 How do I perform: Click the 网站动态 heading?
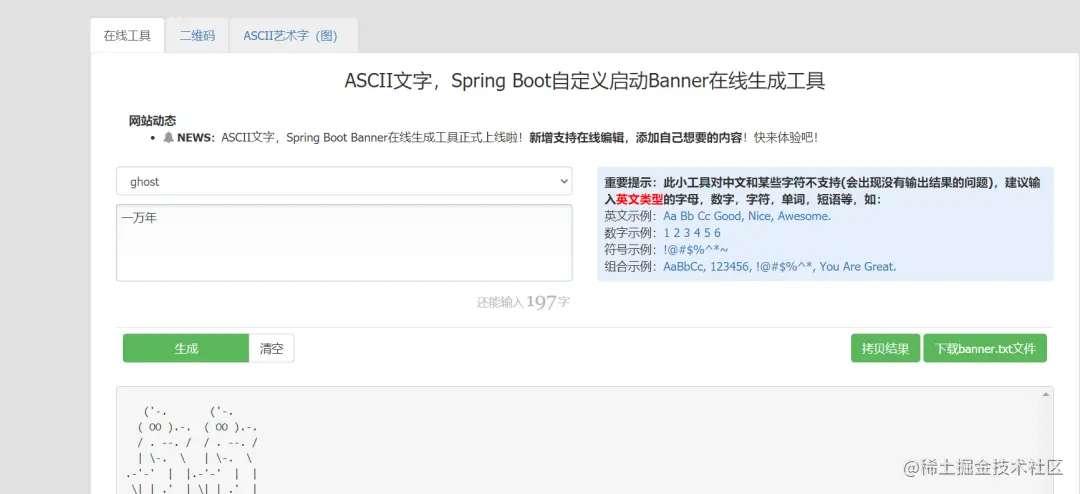(152, 121)
